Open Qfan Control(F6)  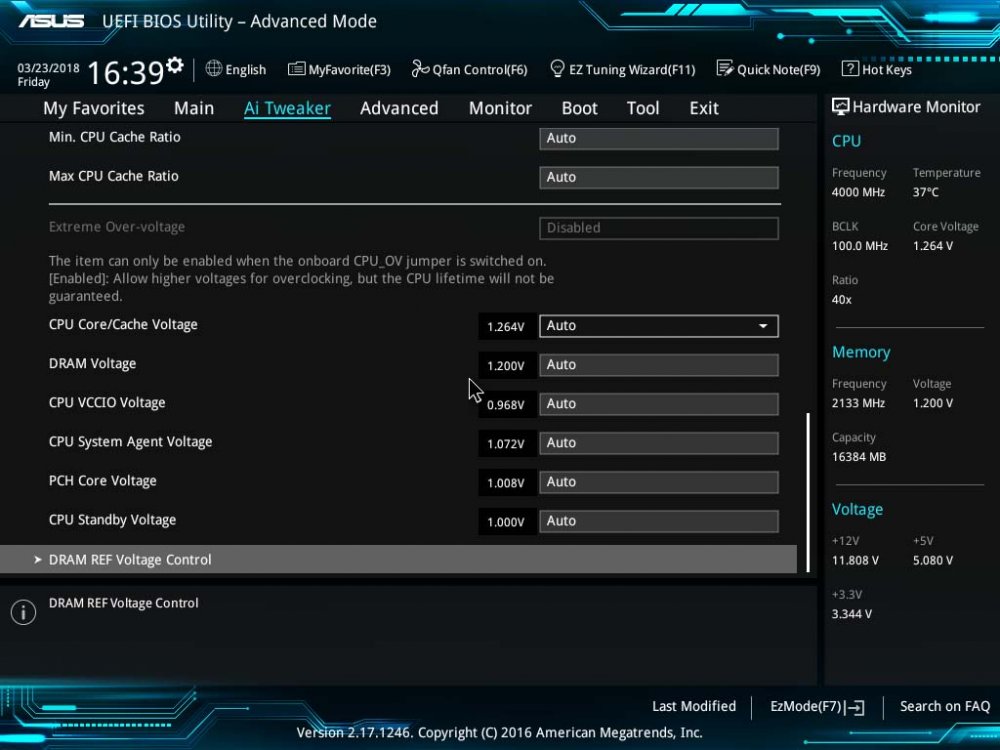tap(480, 70)
